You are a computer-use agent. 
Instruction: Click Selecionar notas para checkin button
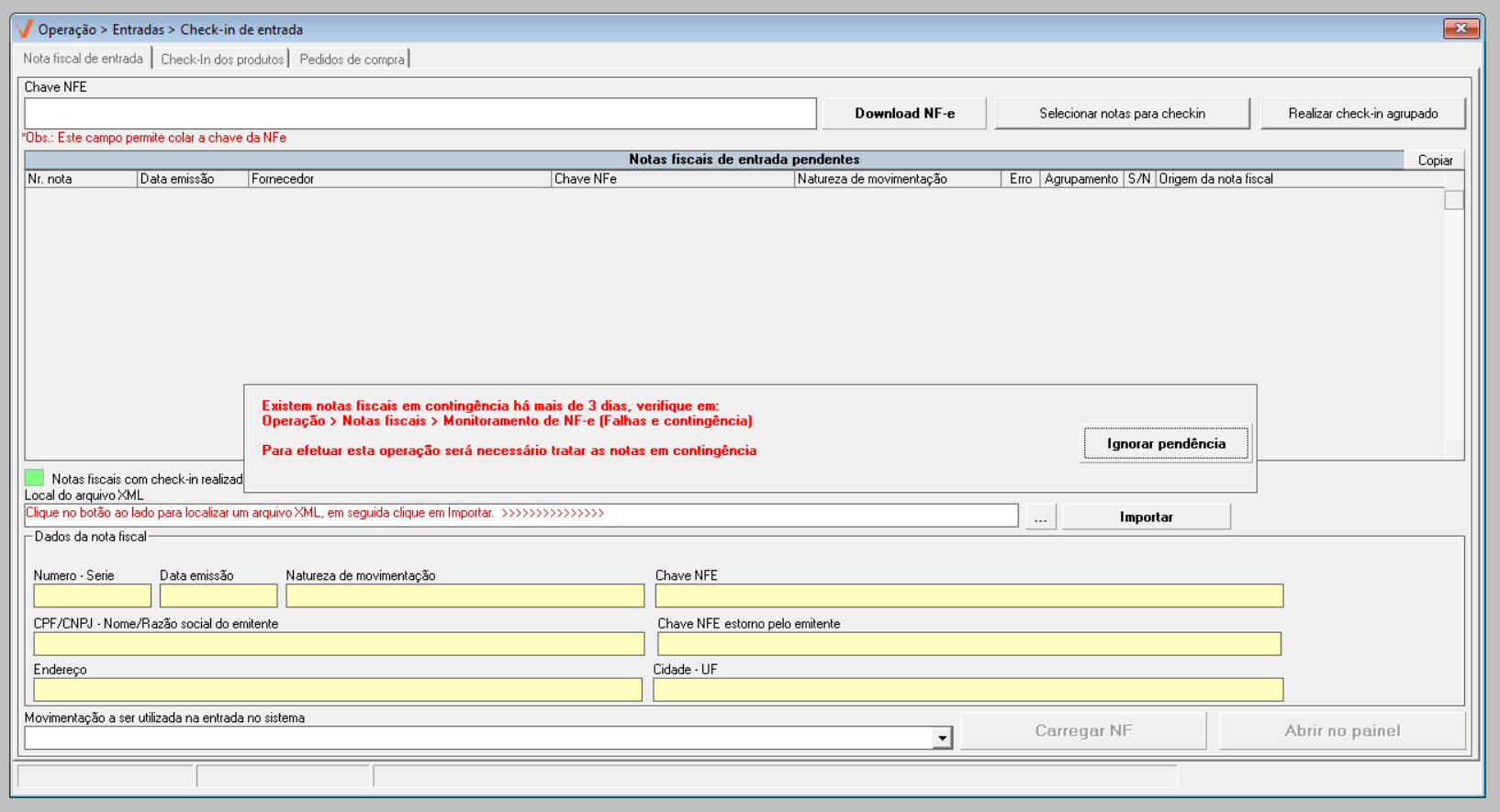click(x=1122, y=114)
